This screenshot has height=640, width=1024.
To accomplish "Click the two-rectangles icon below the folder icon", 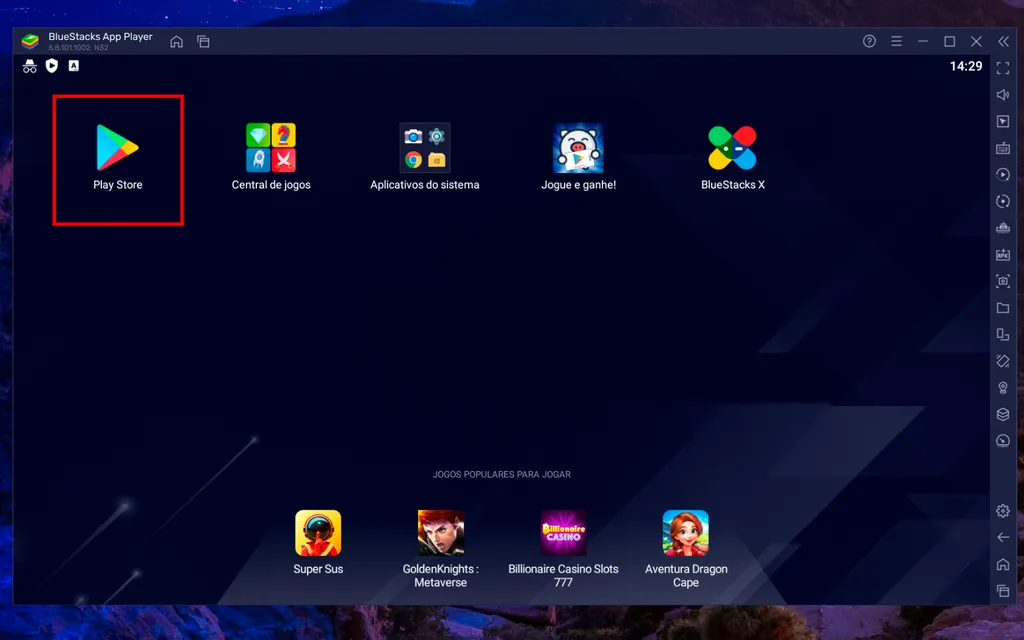I will point(1003,334).
